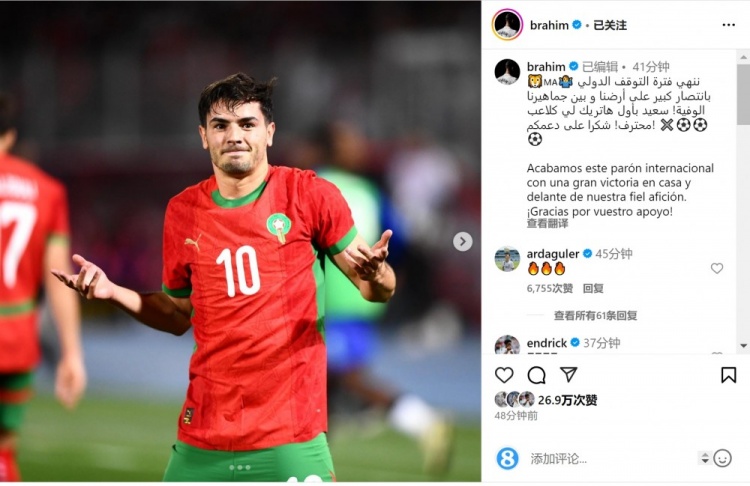Toggle the 已关注 following button

(x=610, y=25)
